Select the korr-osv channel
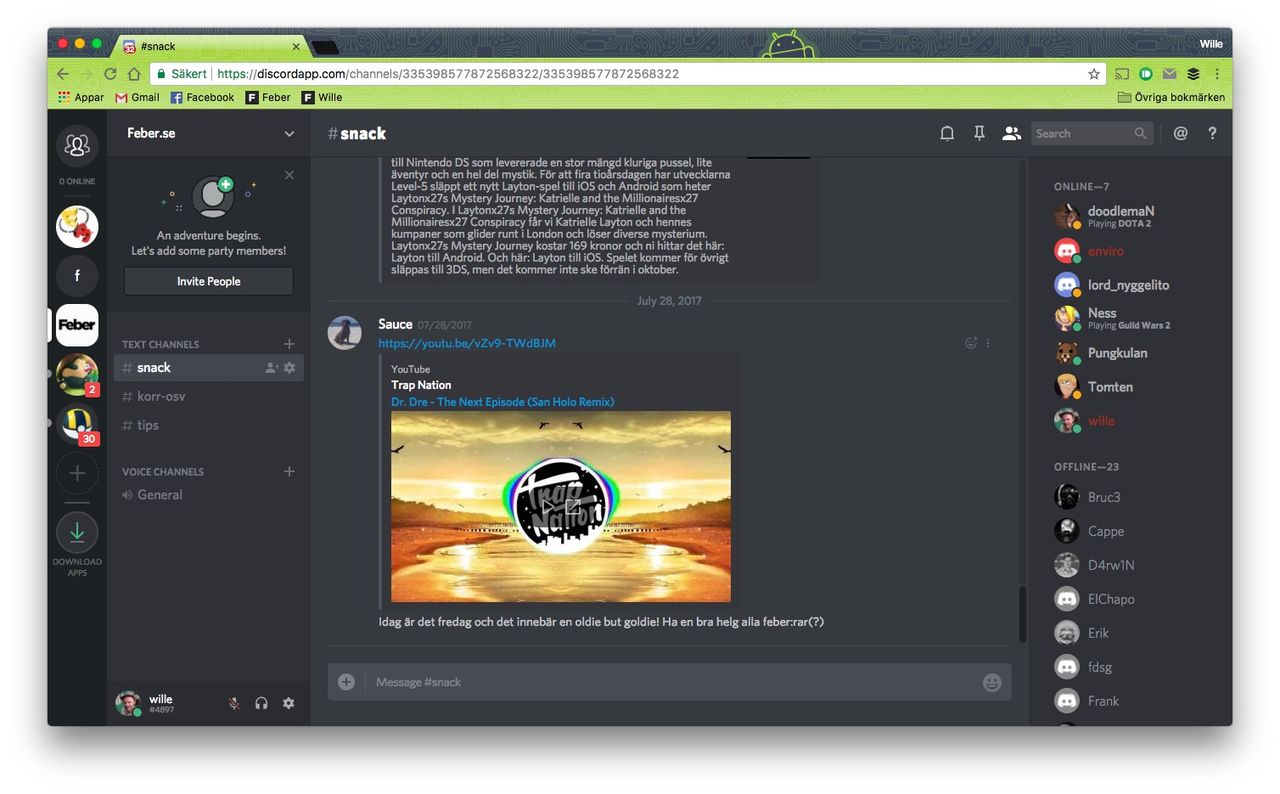Screen dimensions: 1280x794 pyautogui.click(x=209, y=396)
